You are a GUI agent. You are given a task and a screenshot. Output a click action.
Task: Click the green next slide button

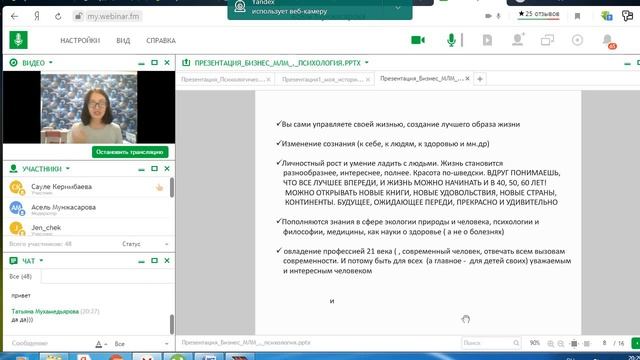coord(636,343)
